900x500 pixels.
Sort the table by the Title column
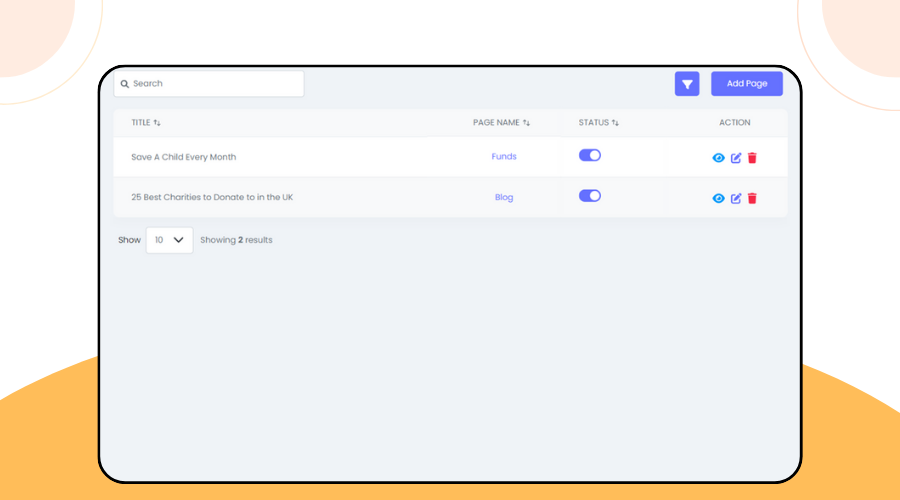point(146,123)
